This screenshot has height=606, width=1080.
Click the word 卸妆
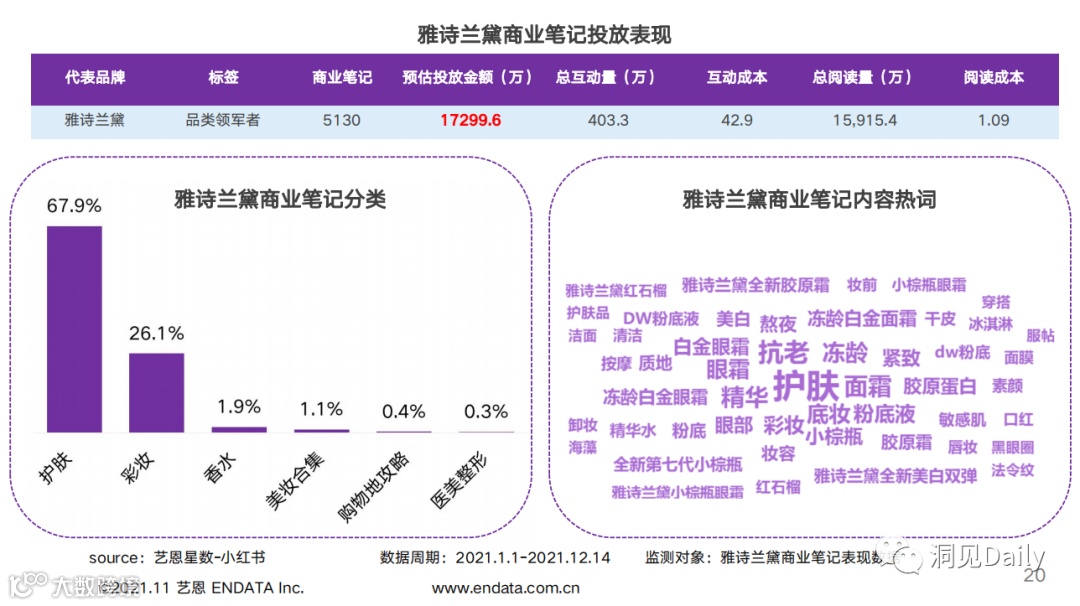click(582, 425)
